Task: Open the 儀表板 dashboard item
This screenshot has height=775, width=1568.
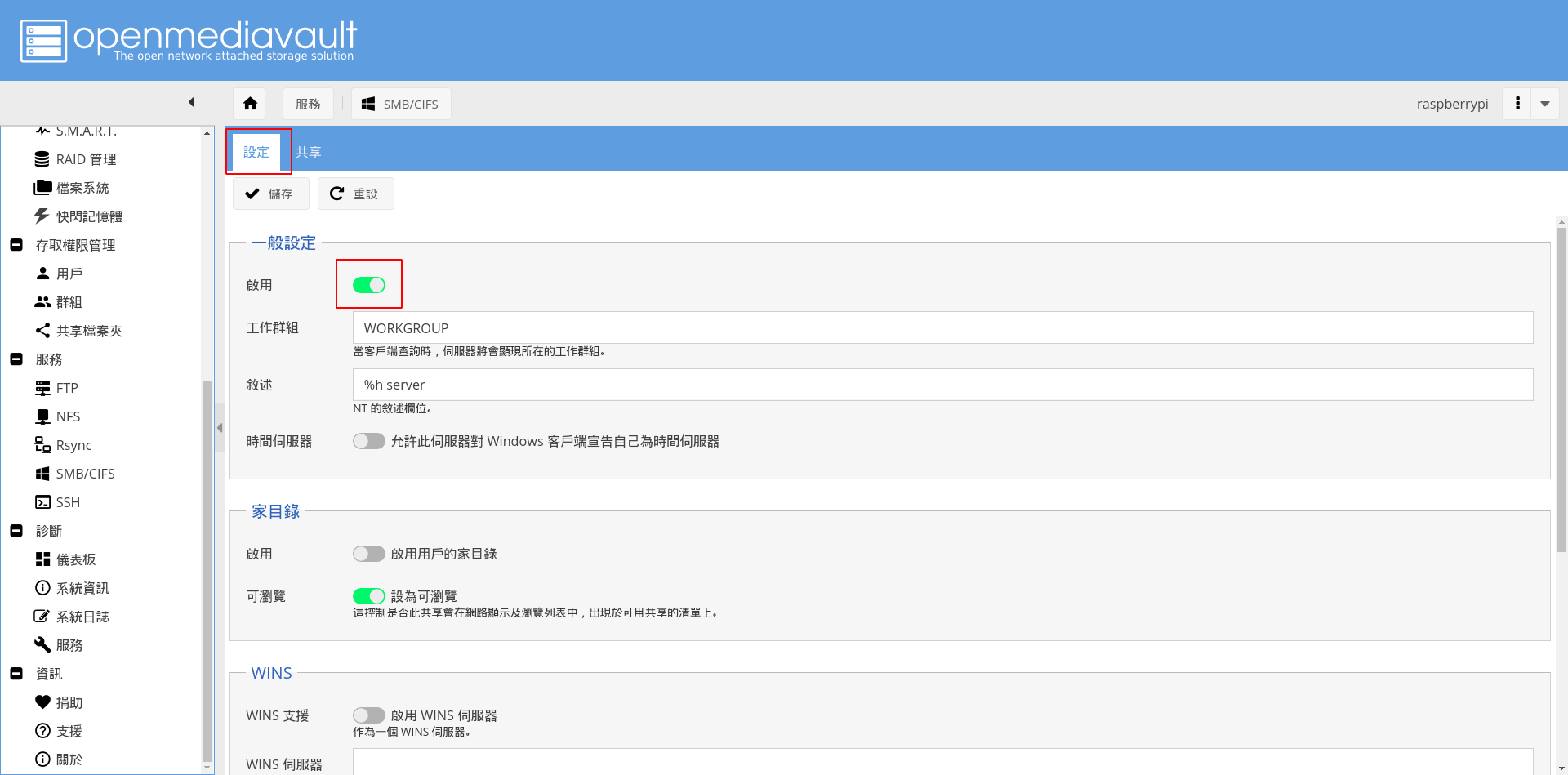Action: 75,559
